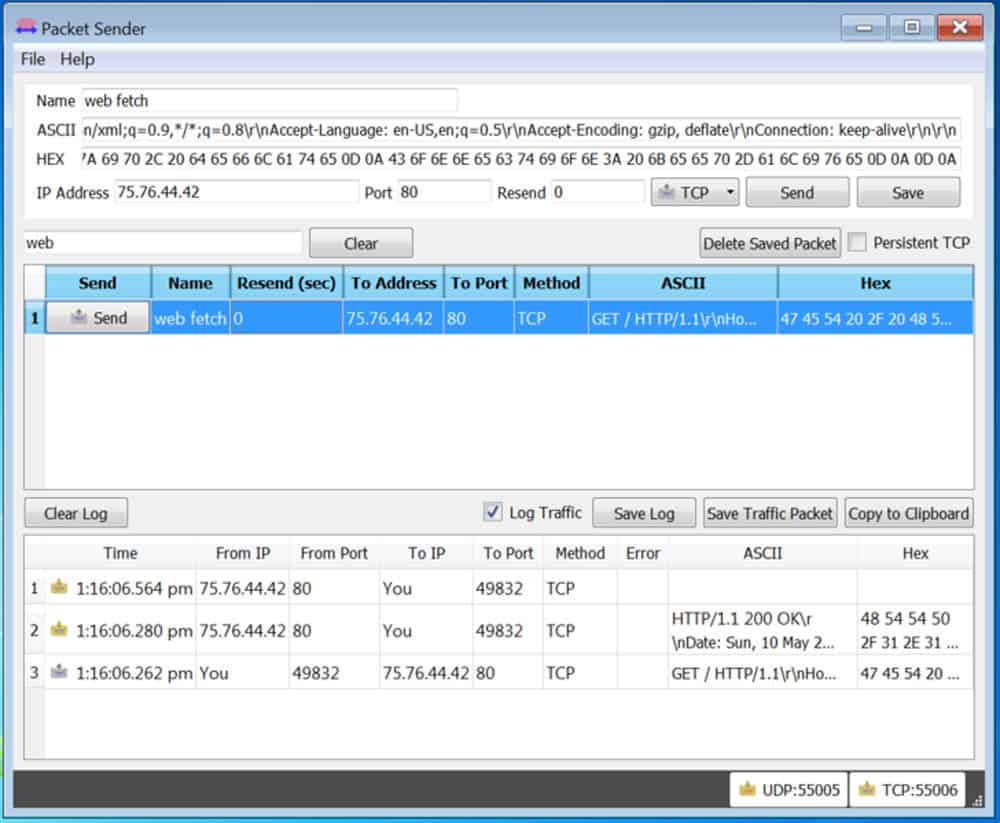Click 'GET / HTTP/1.1\r\nHo...' cell in log row 3
Viewport: 1000px width, 823px height.
(x=763, y=672)
